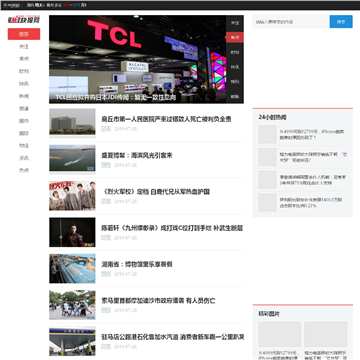Viewport: 360px width, 360px height.
Task: Open the 驻马店公路港石化 headline
Action: point(173,337)
